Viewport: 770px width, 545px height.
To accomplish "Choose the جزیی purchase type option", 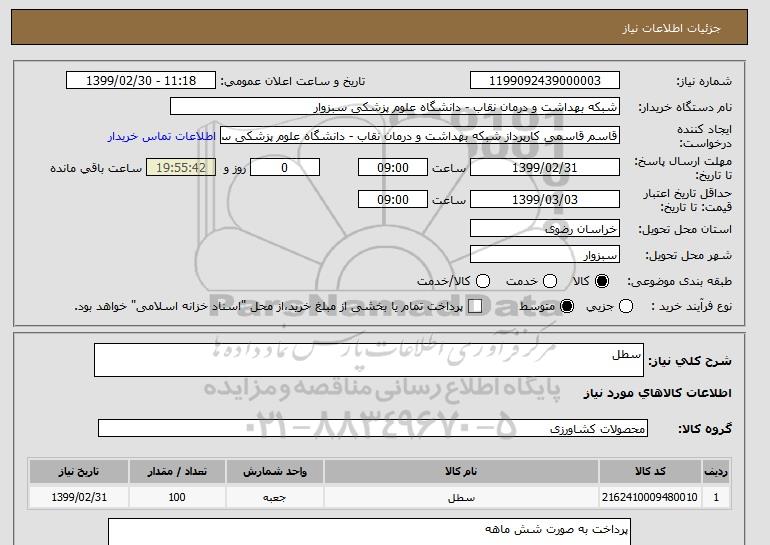I will point(626,306).
